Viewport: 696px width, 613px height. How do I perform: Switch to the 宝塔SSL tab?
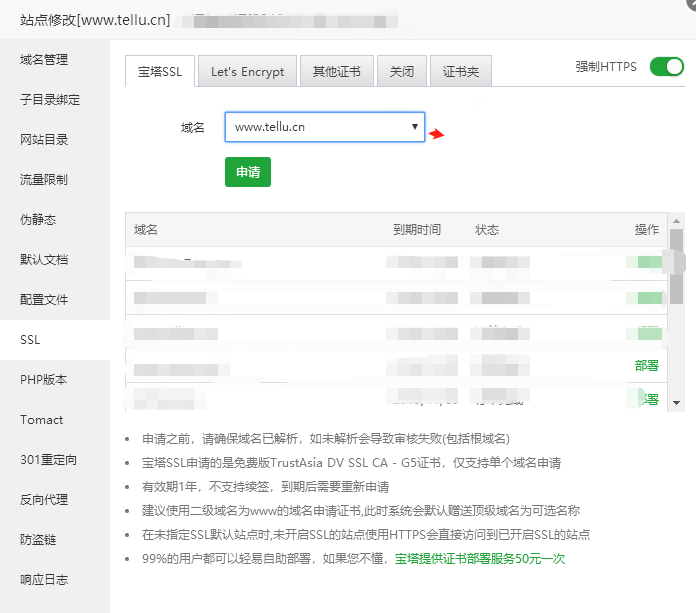coord(160,71)
